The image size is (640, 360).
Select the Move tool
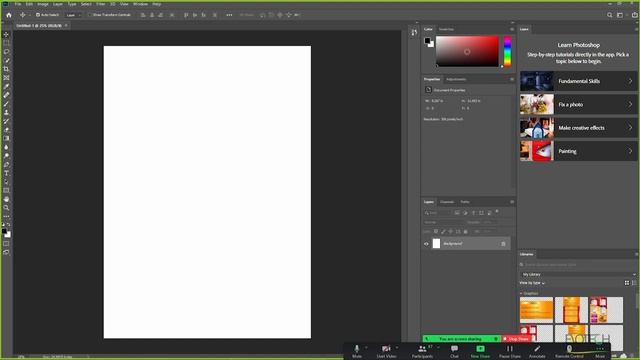pyautogui.click(x=6, y=34)
